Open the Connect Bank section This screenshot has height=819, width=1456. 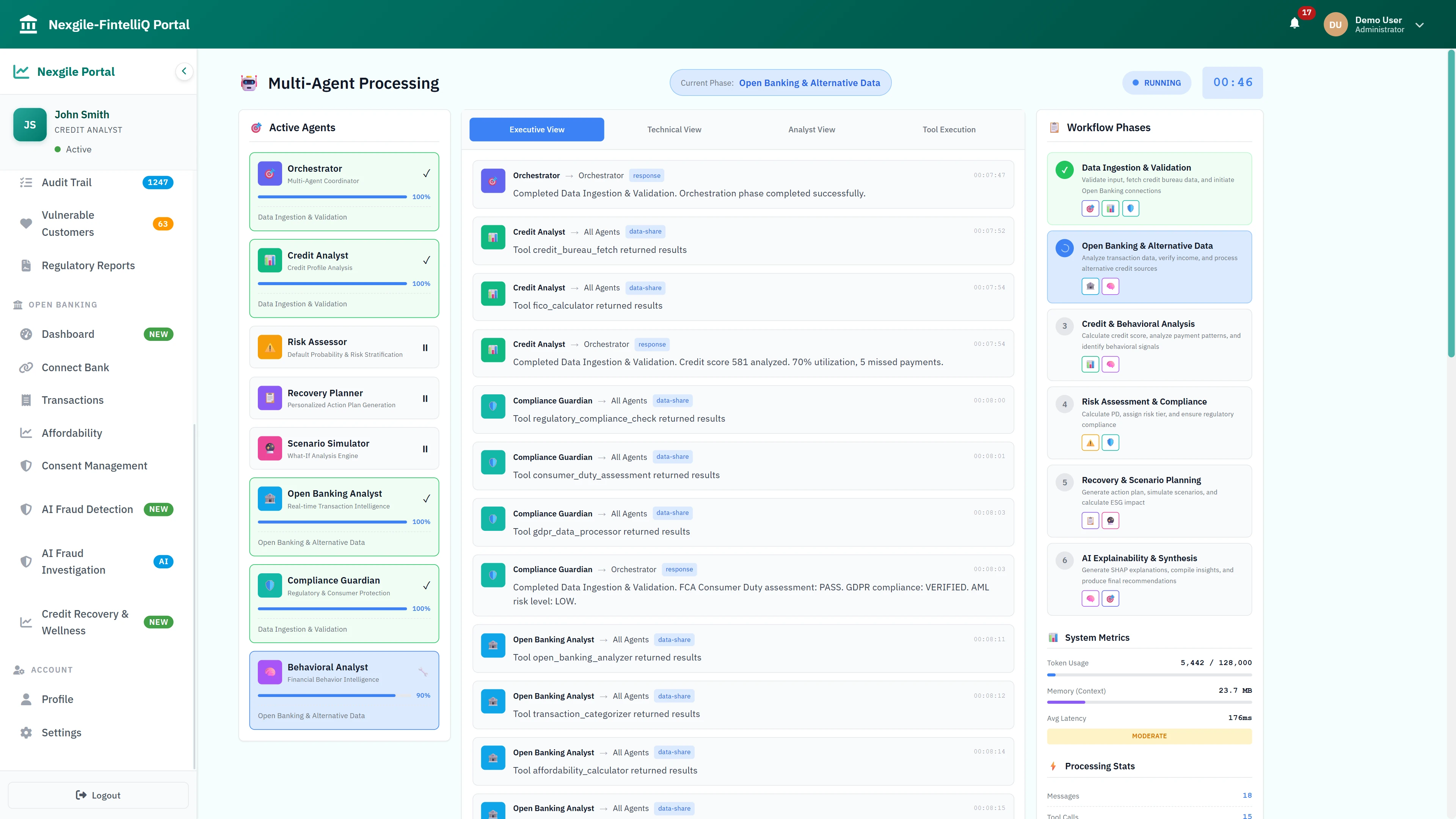coord(75,367)
